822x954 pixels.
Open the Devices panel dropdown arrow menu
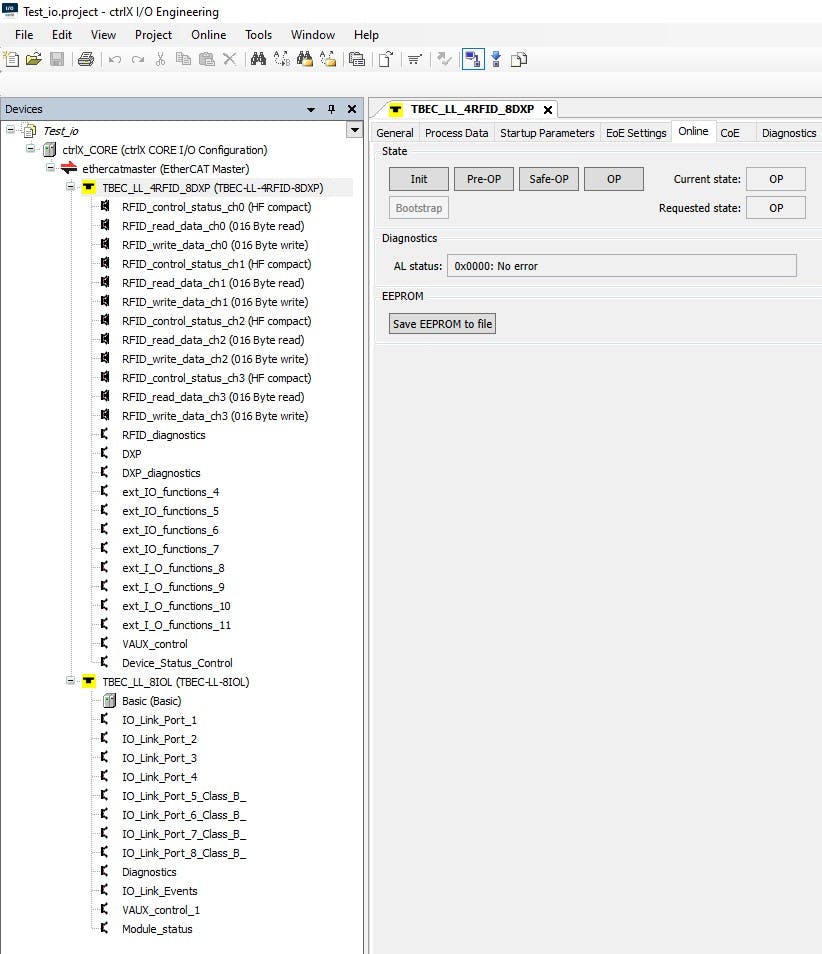311,110
